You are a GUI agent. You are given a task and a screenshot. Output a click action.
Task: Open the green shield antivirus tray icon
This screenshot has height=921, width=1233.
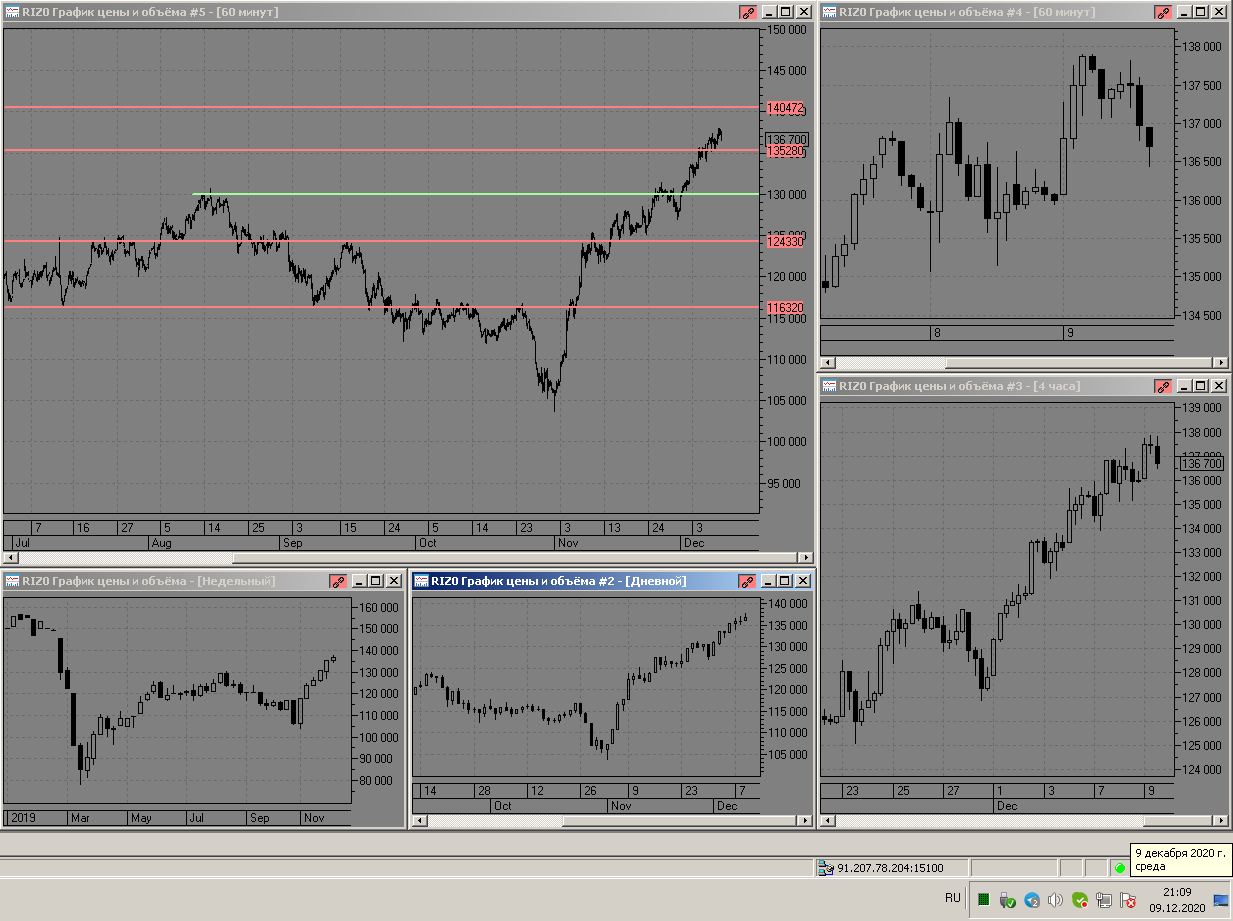point(1080,900)
